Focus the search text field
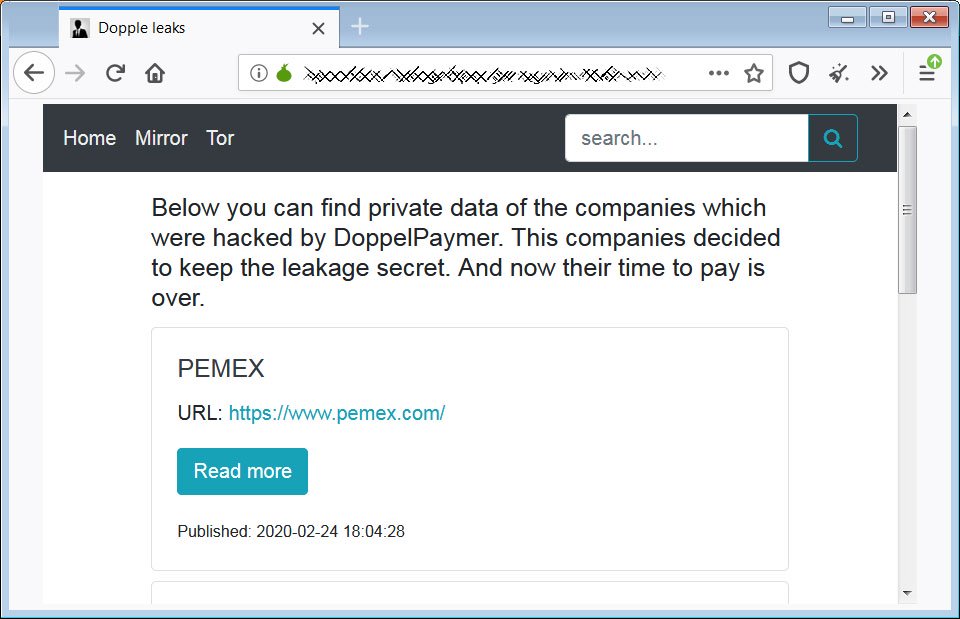 pos(686,139)
